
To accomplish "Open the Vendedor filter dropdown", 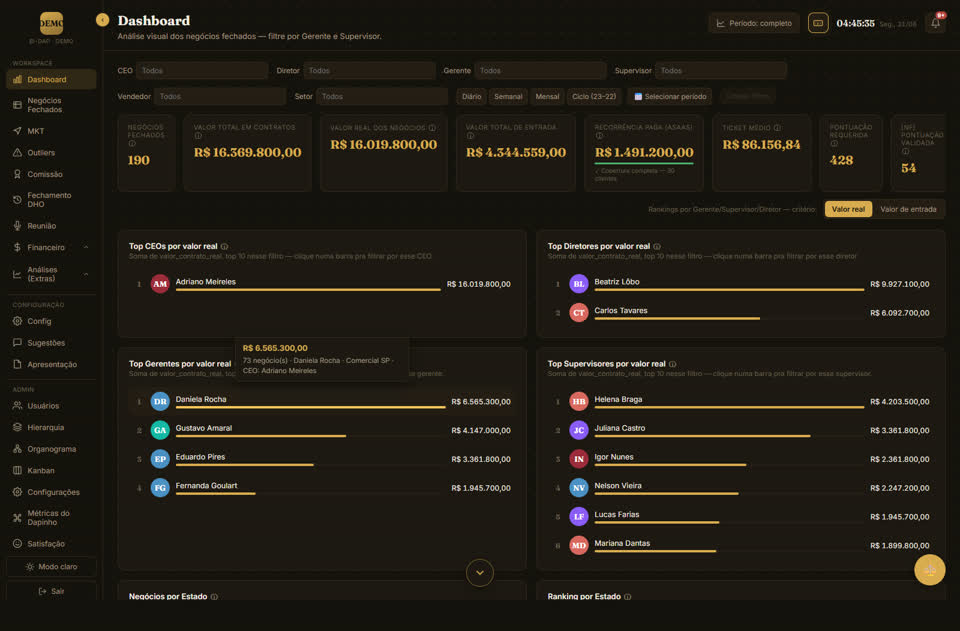I will click(x=220, y=96).
